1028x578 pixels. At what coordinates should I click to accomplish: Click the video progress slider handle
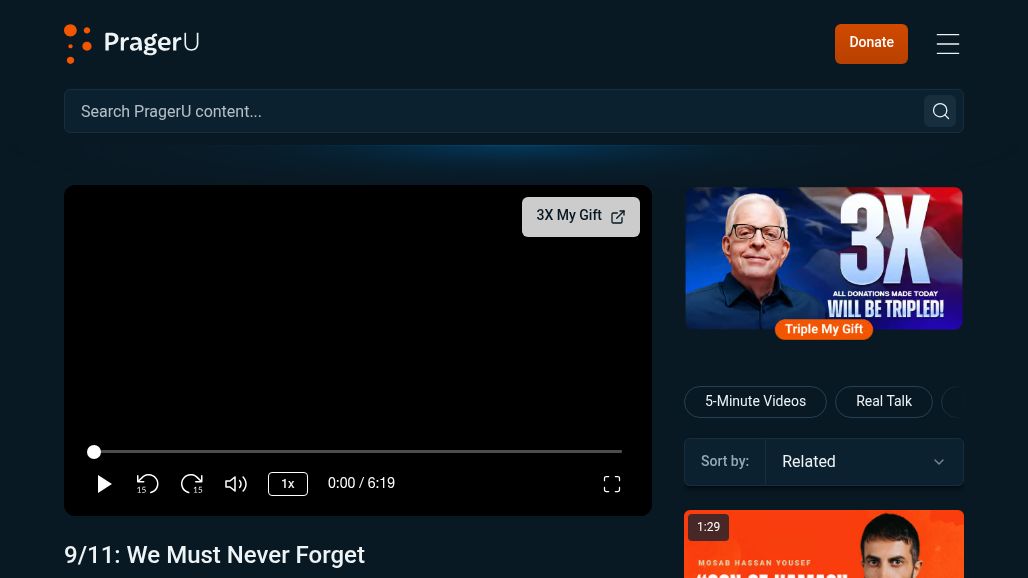[94, 452]
